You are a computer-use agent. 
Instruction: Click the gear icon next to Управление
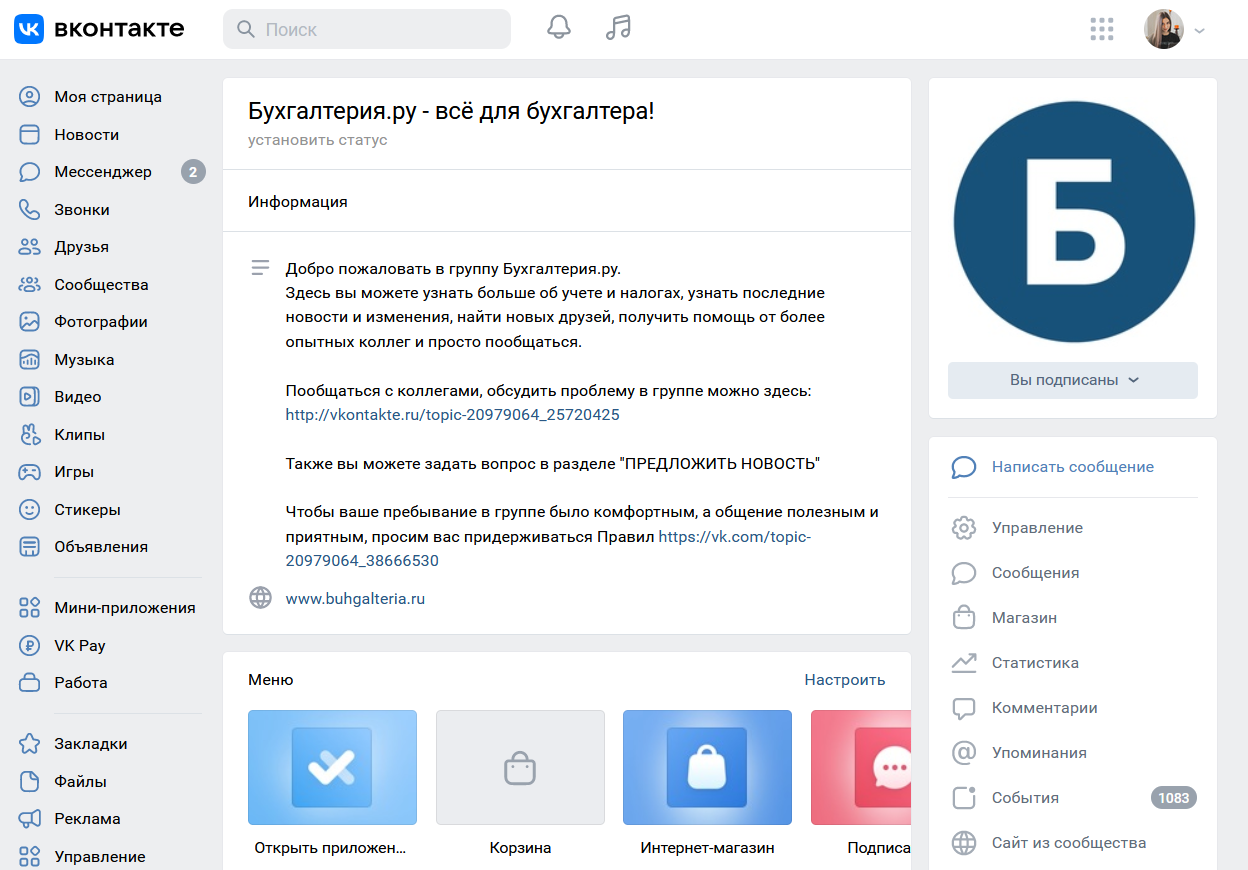click(x=963, y=528)
